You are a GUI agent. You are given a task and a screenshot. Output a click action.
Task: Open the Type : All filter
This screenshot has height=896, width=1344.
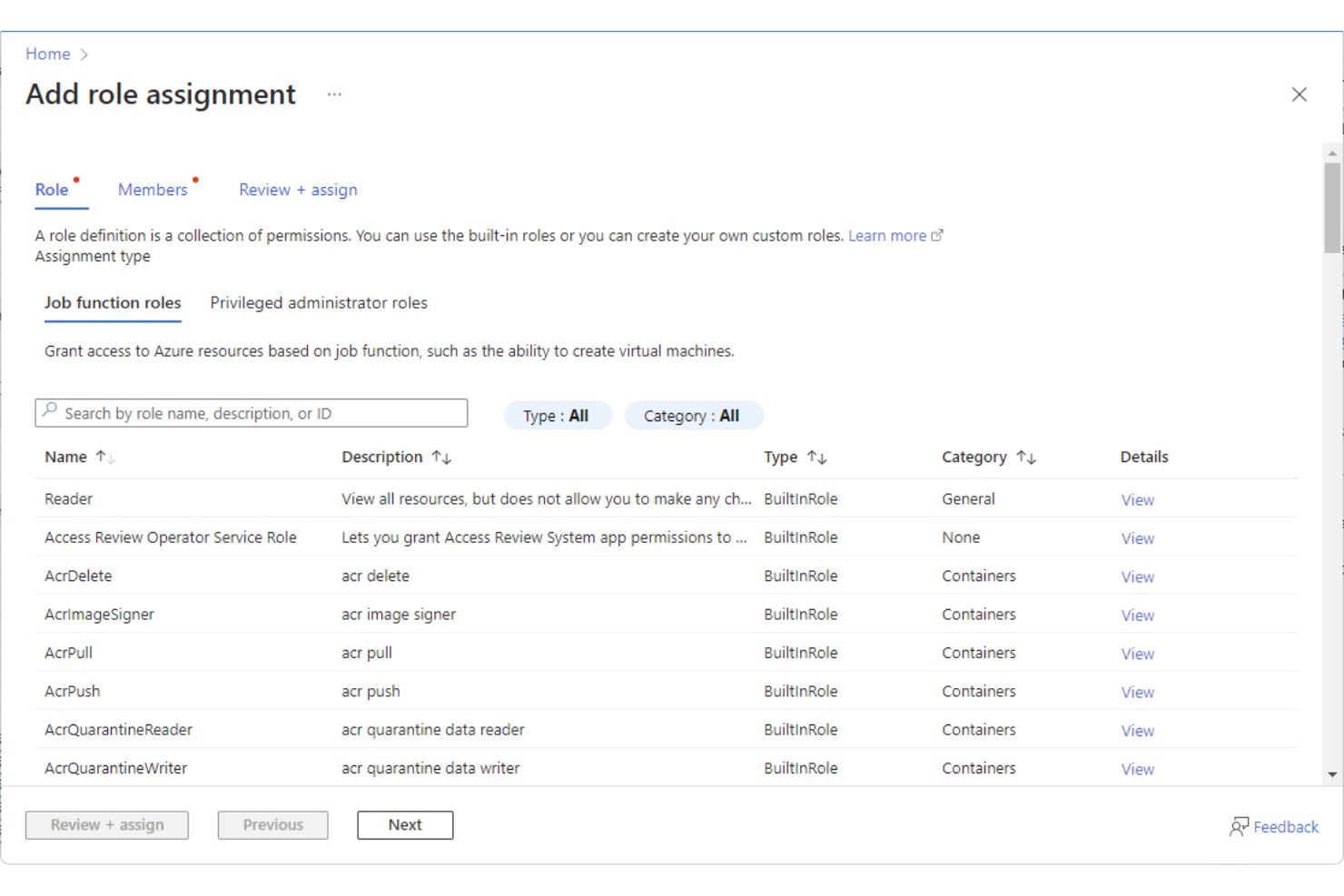[x=558, y=415]
